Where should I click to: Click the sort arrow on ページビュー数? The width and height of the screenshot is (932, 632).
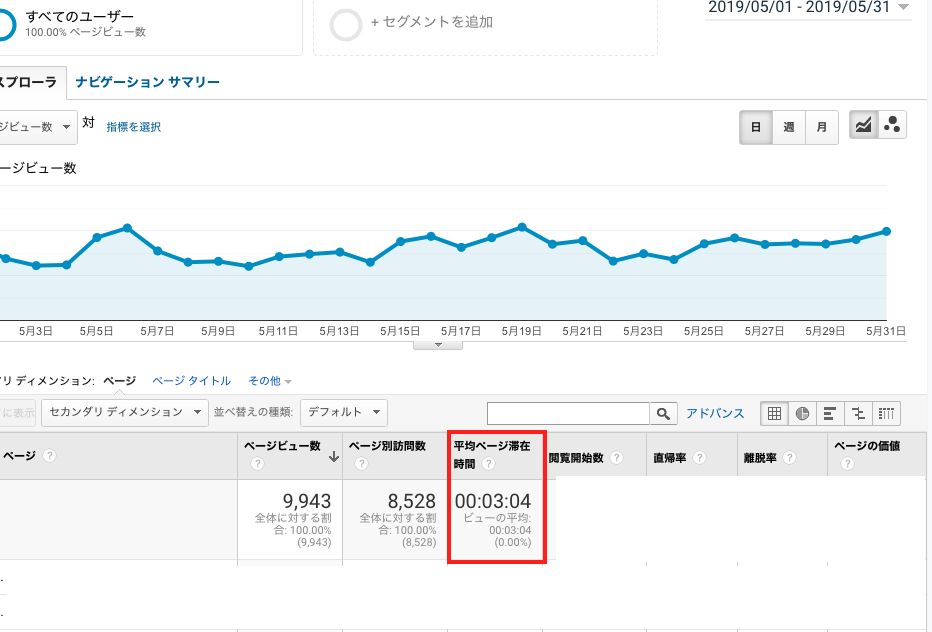pyautogui.click(x=333, y=457)
